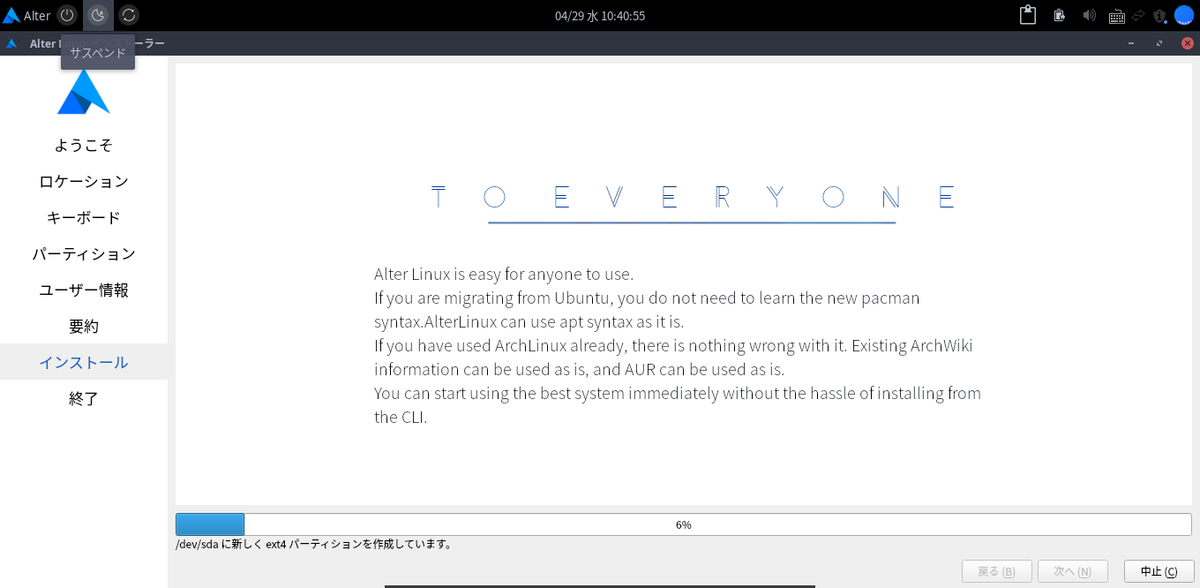This screenshot has width=1200, height=588.
Task: Select the ようこそ step in sidebar
Action: [84, 145]
